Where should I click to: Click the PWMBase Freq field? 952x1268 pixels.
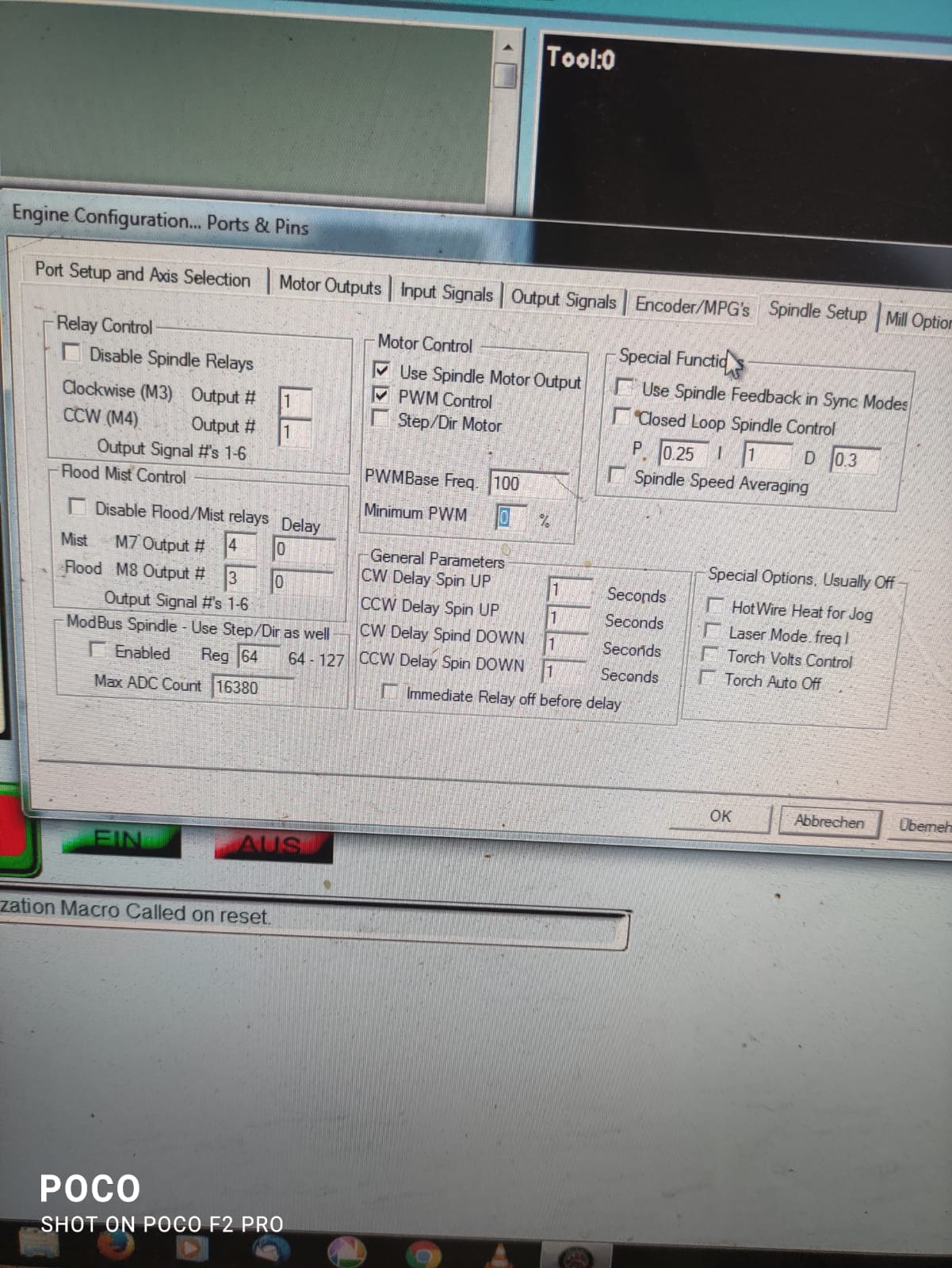tap(528, 483)
